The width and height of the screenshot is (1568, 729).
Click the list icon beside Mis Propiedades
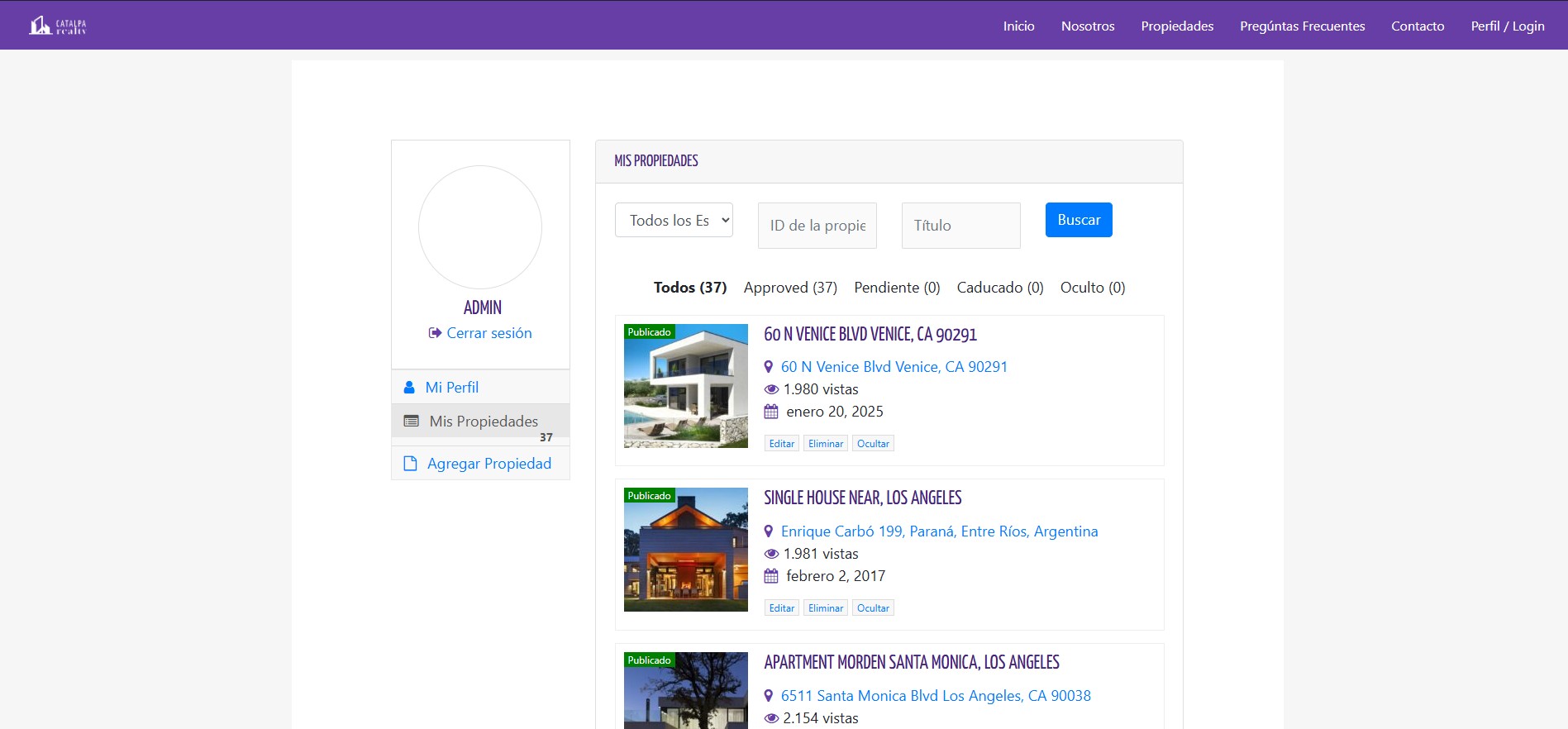411,422
